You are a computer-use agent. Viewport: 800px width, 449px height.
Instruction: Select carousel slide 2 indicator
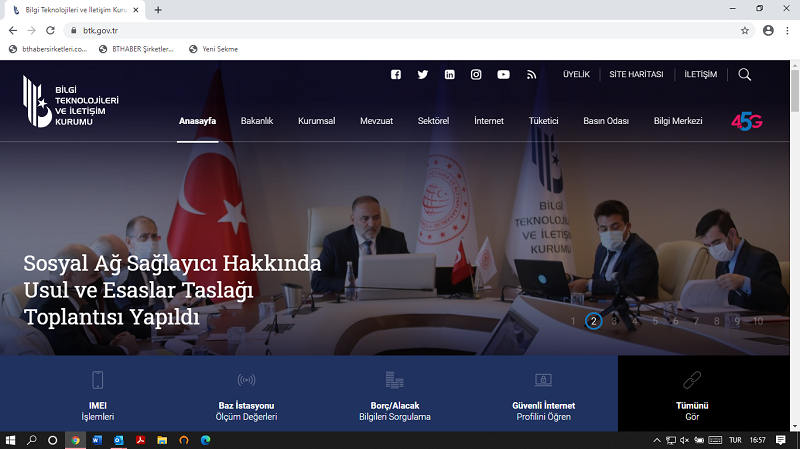[x=593, y=321]
